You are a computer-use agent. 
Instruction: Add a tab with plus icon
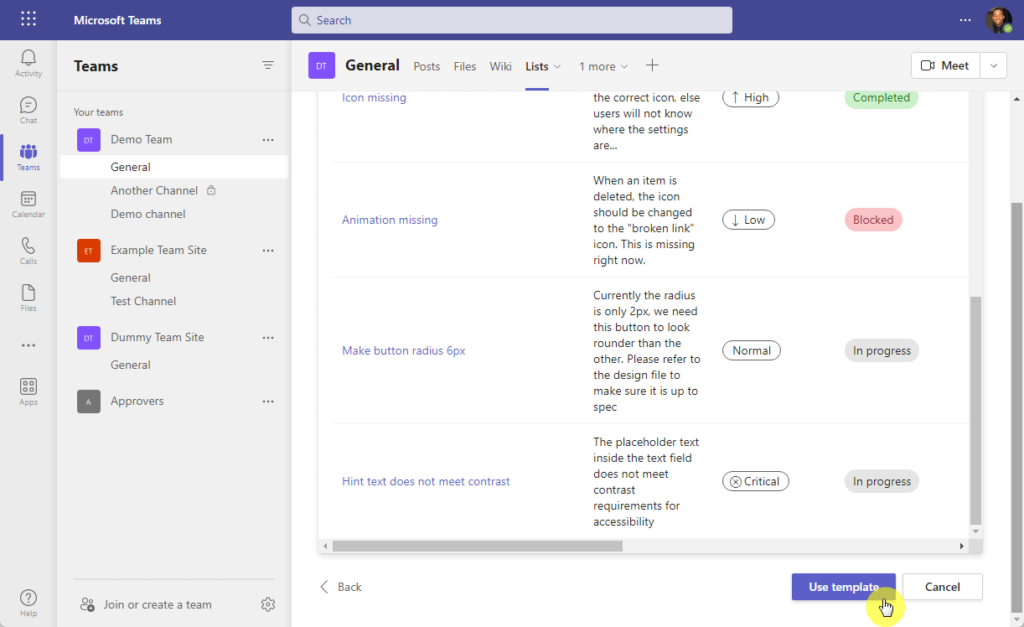click(x=652, y=65)
